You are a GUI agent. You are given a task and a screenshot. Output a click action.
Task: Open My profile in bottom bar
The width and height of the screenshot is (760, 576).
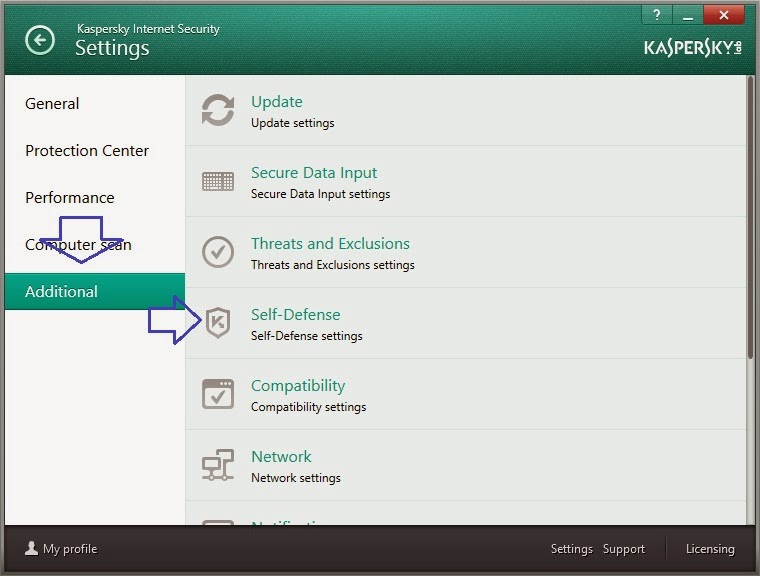61,549
